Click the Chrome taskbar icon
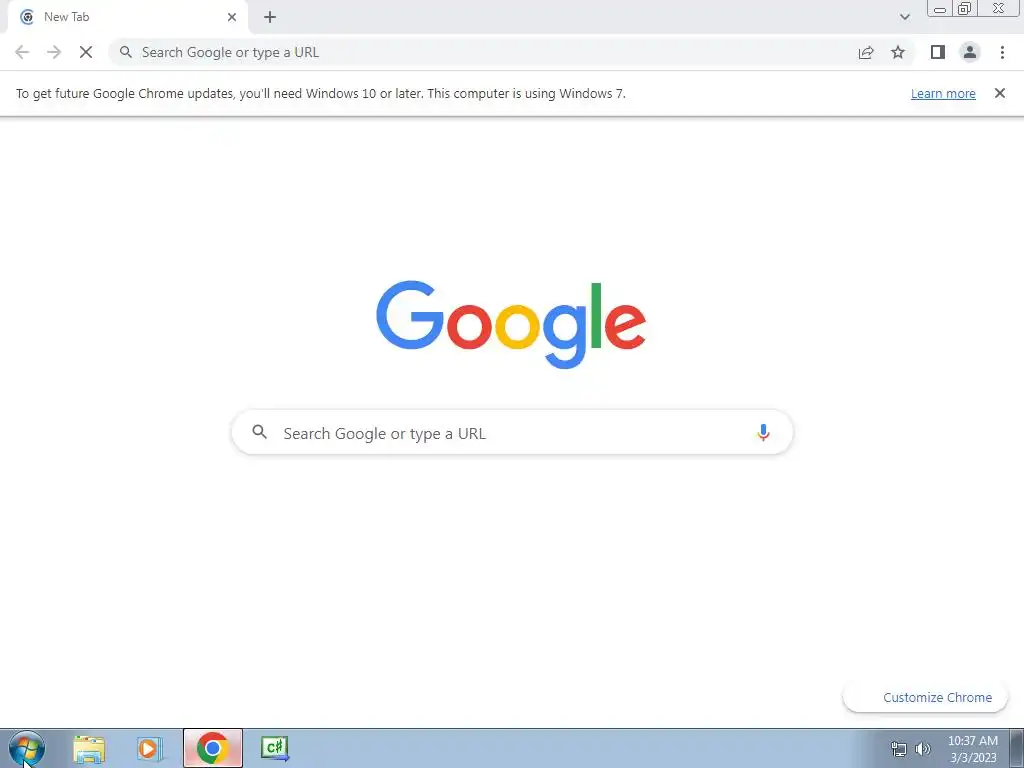1024x768 pixels. [212, 748]
